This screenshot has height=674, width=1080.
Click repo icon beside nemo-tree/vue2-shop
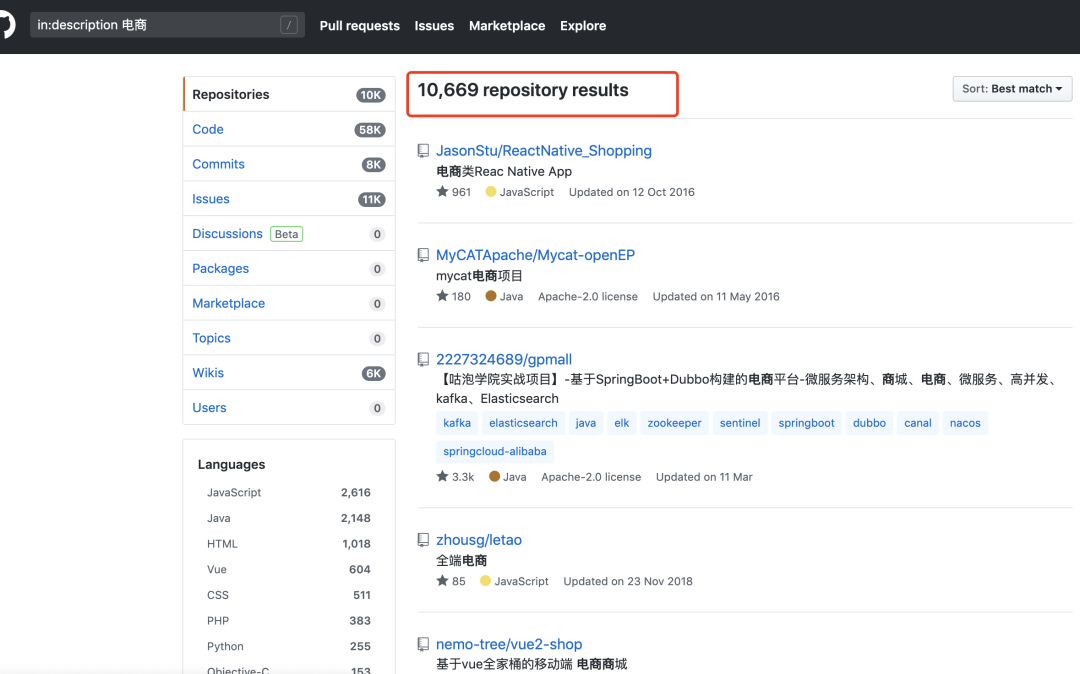(x=423, y=644)
